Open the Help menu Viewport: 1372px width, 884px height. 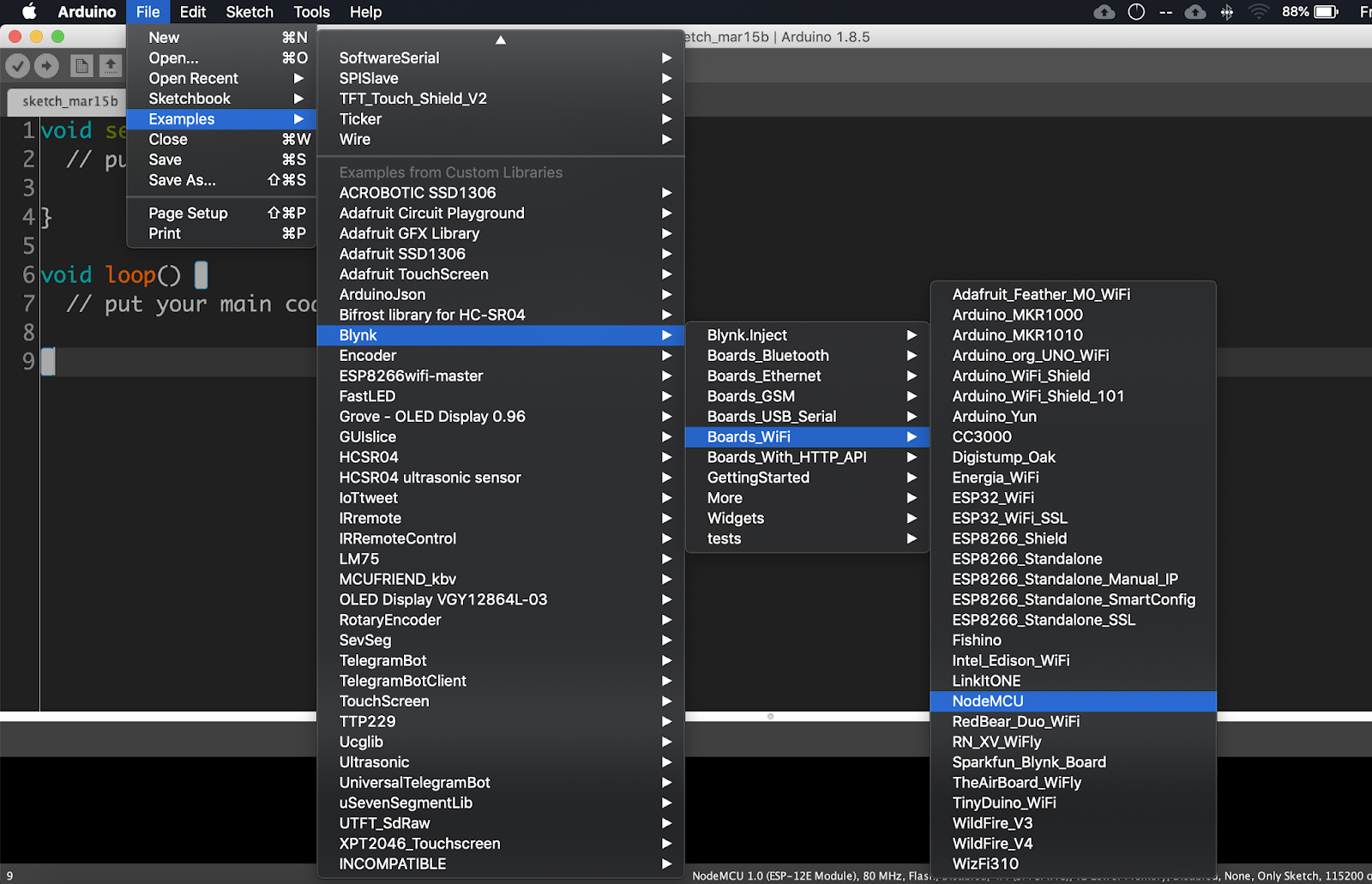[365, 12]
